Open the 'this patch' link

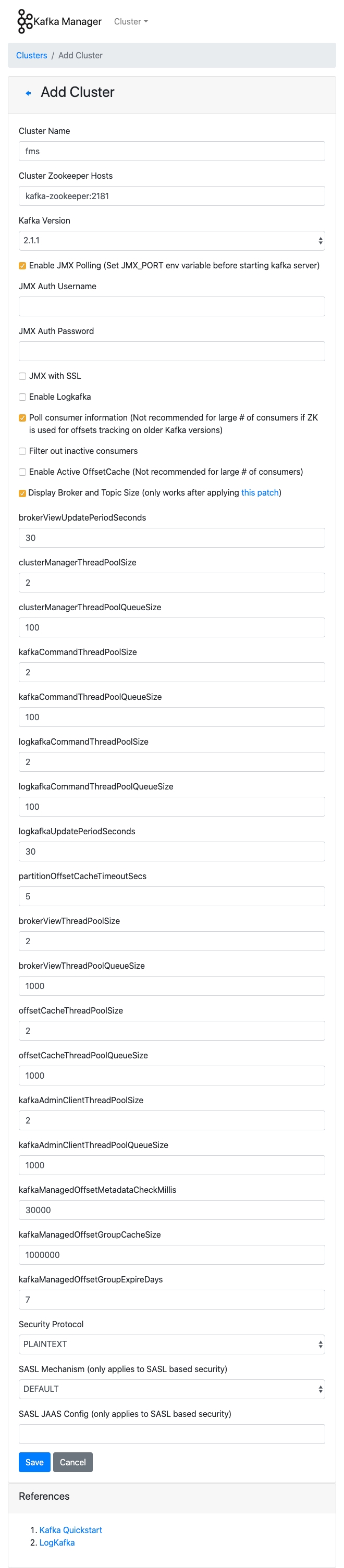(x=260, y=492)
